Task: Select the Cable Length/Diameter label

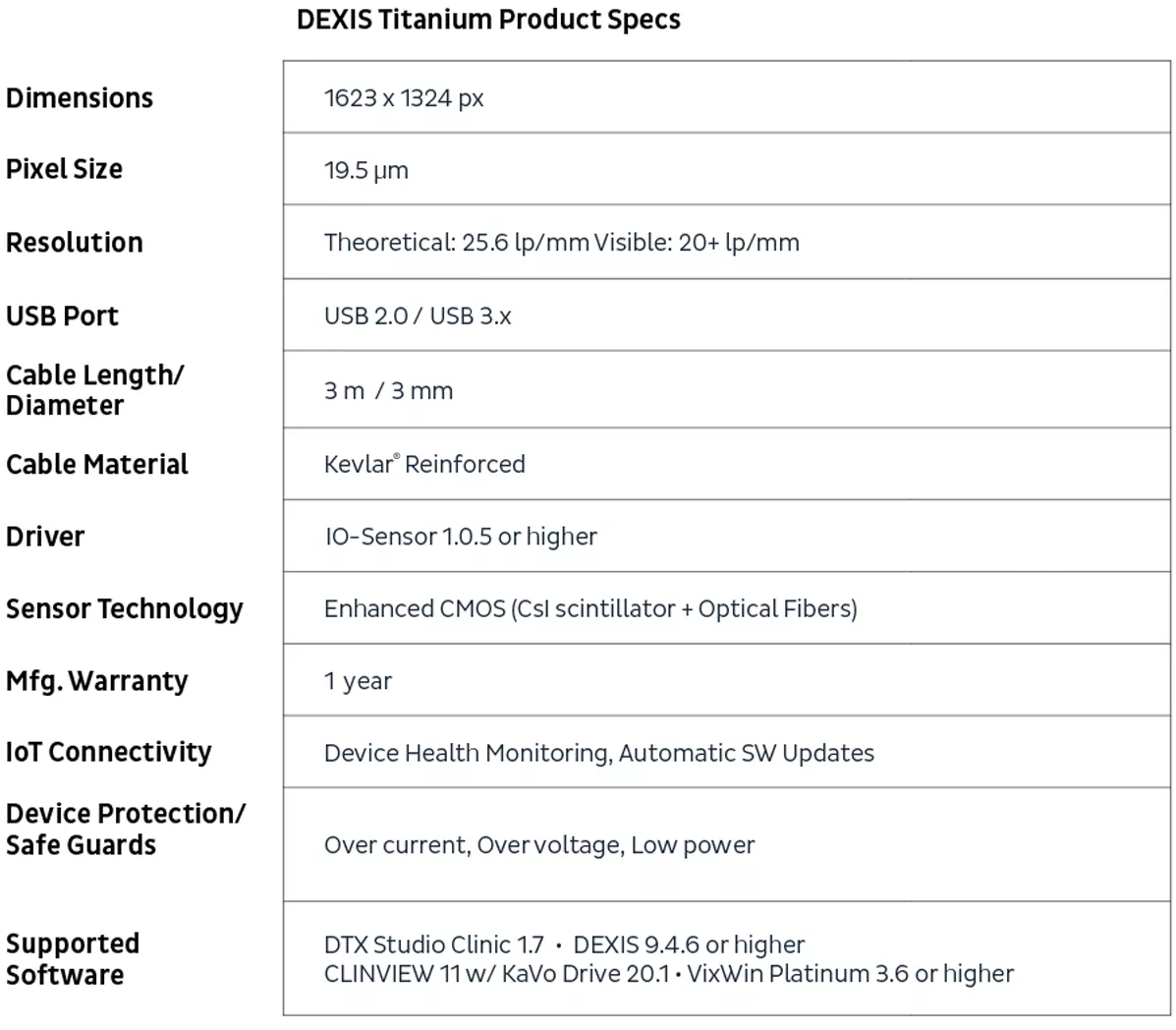Action: tap(94, 390)
